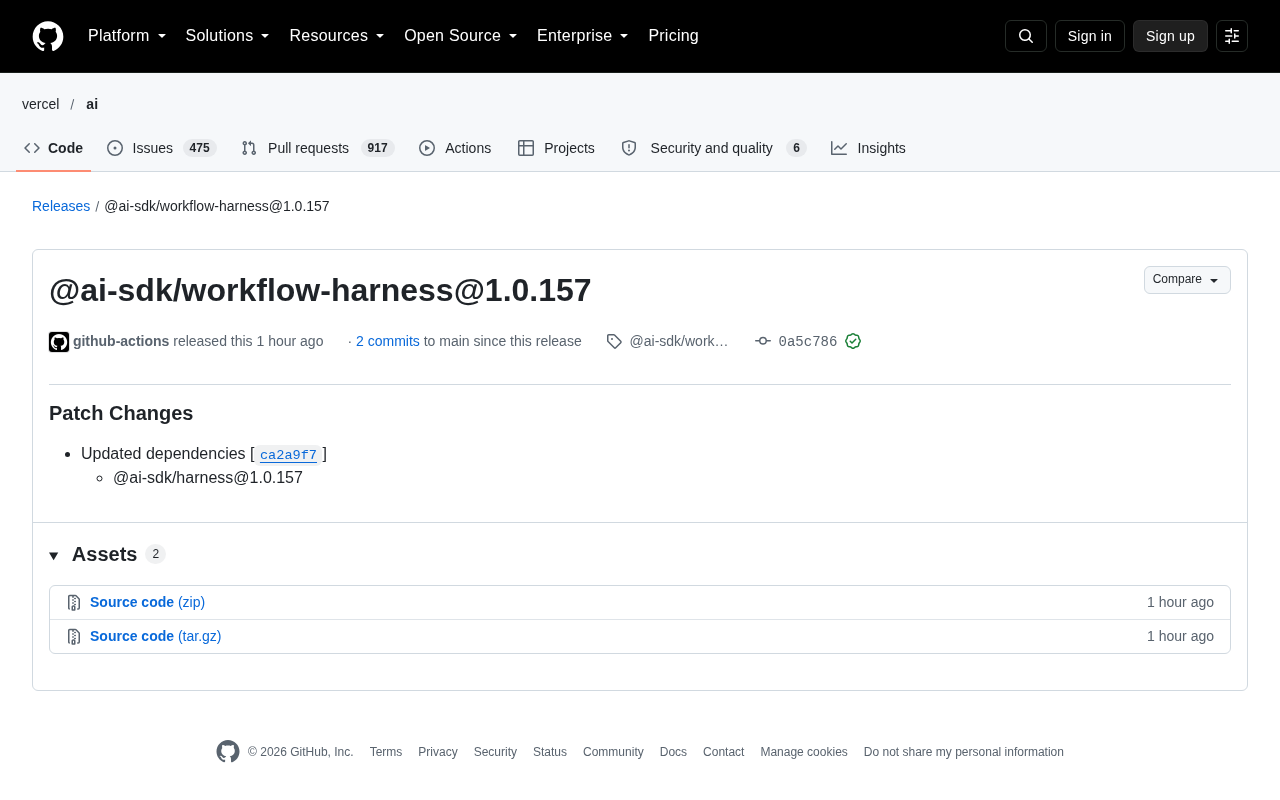Image resolution: width=1280 pixels, height=800 pixels.
Task: Open the GitHub homepage logo
Action: click(48, 36)
